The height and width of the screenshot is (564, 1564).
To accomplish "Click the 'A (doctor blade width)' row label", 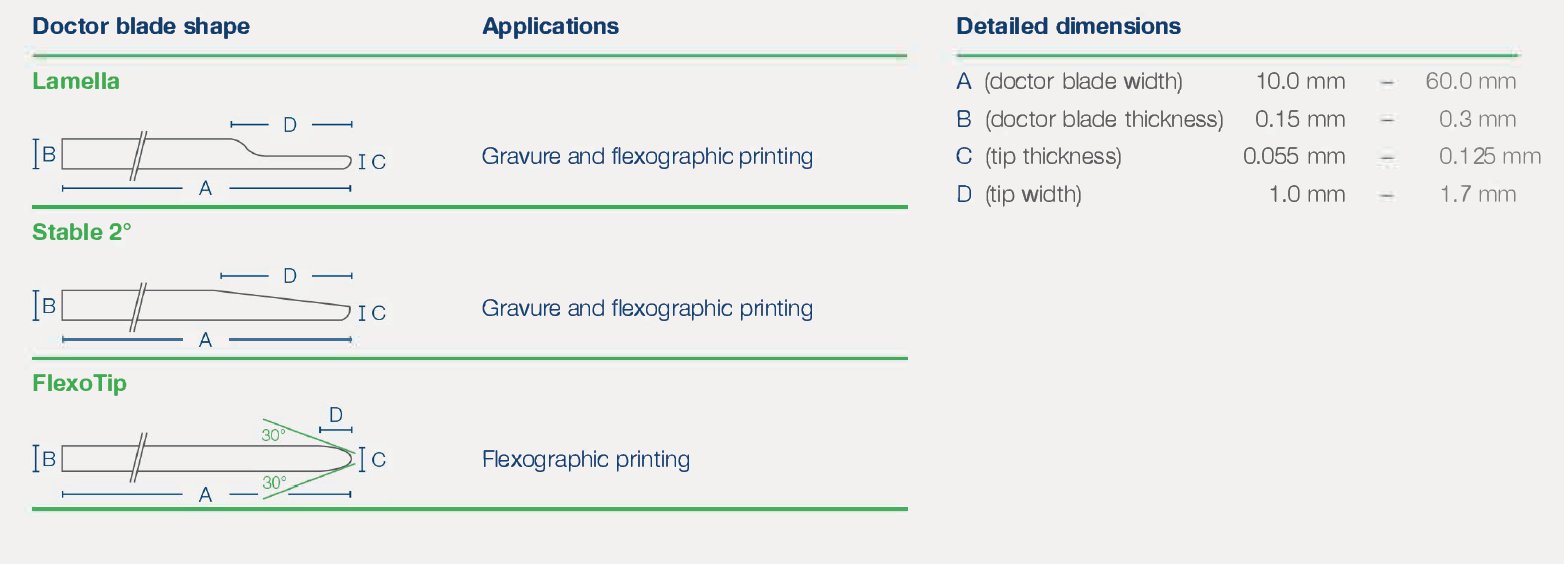I will tap(1069, 81).
